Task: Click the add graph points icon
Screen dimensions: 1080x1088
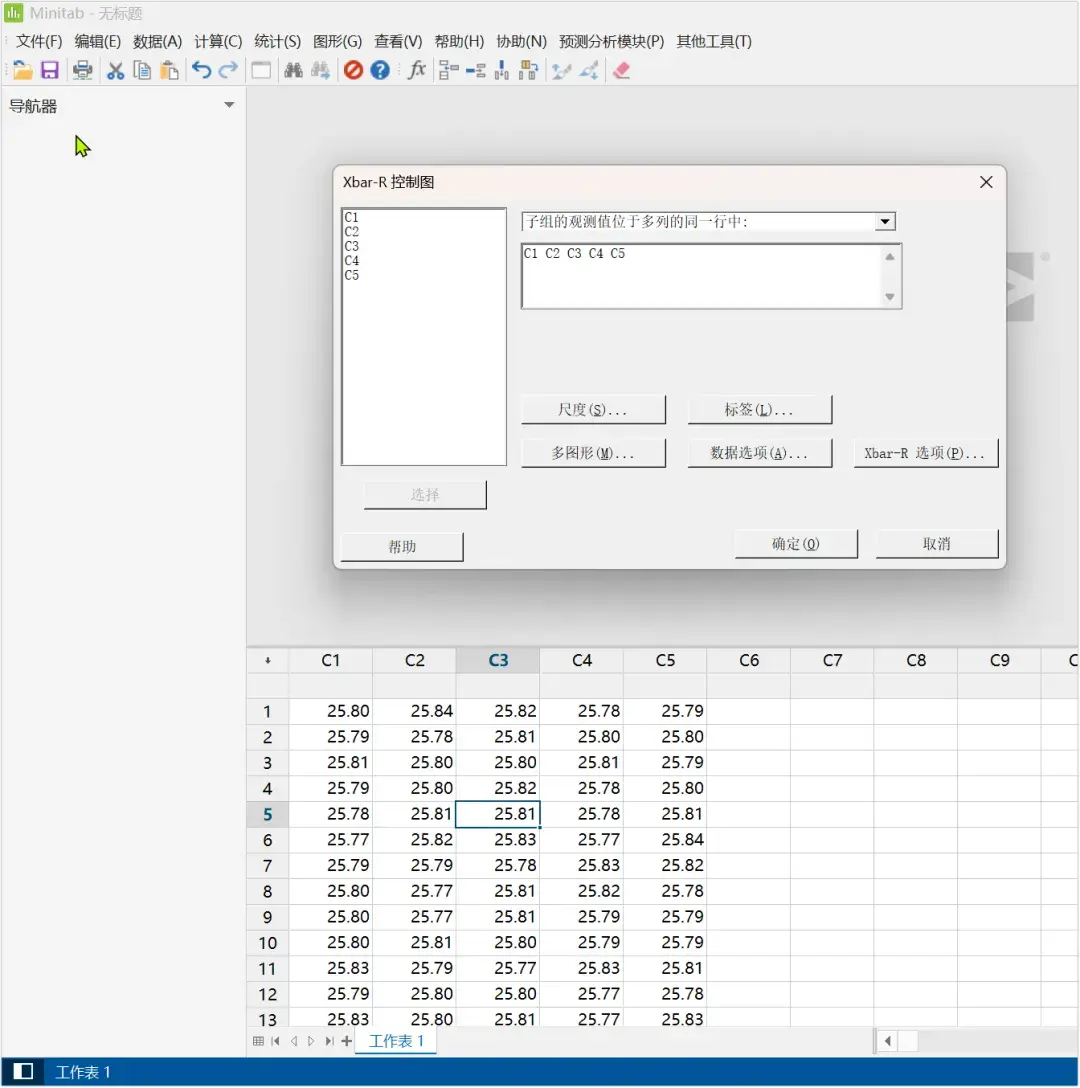Action: pyautogui.click(x=589, y=70)
